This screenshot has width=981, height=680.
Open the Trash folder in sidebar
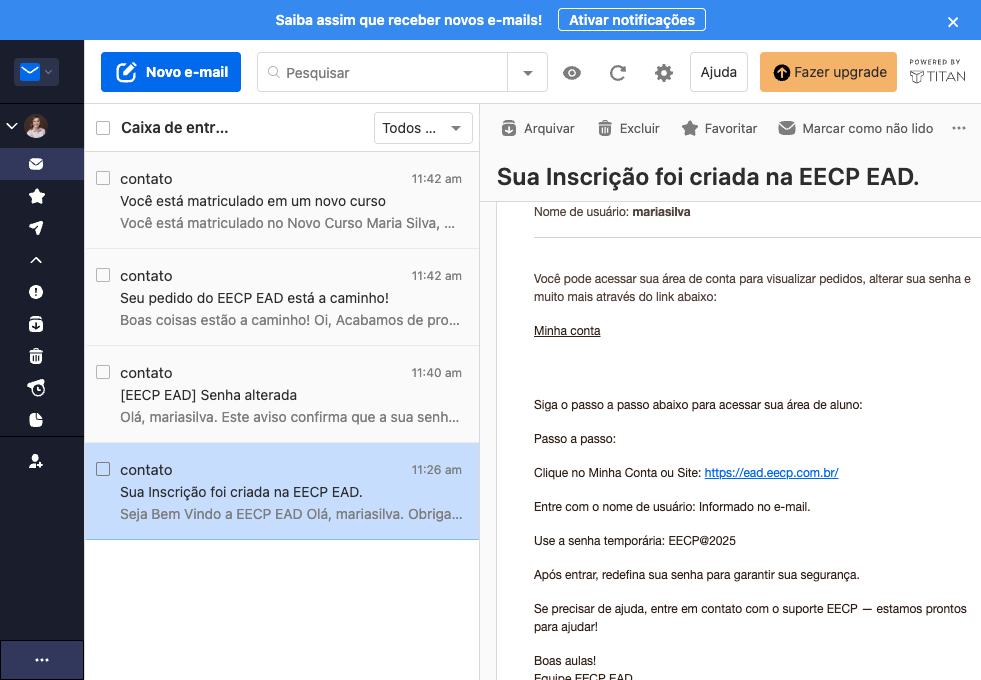pos(36,356)
